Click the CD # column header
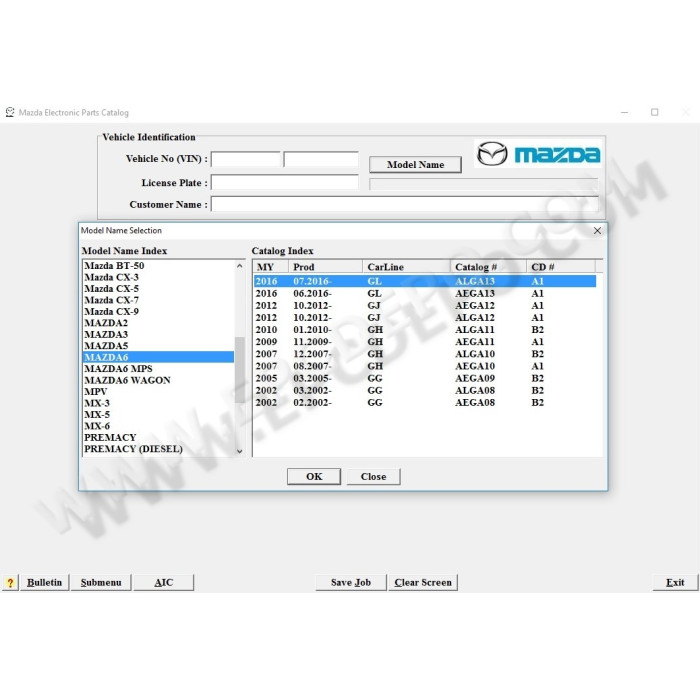 (x=561, y=267)
